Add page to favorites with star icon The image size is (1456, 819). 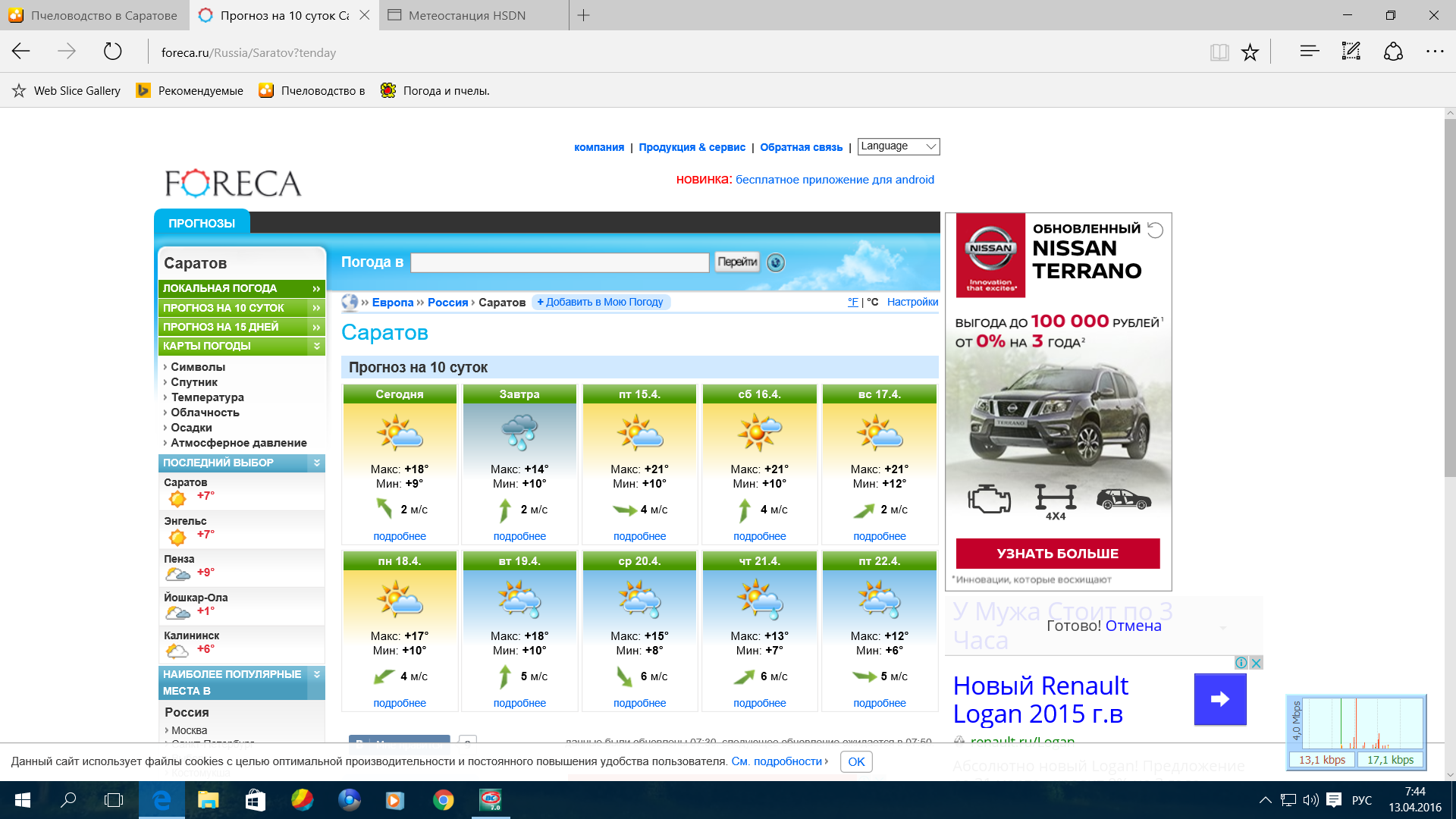[x=1250, y=52]
